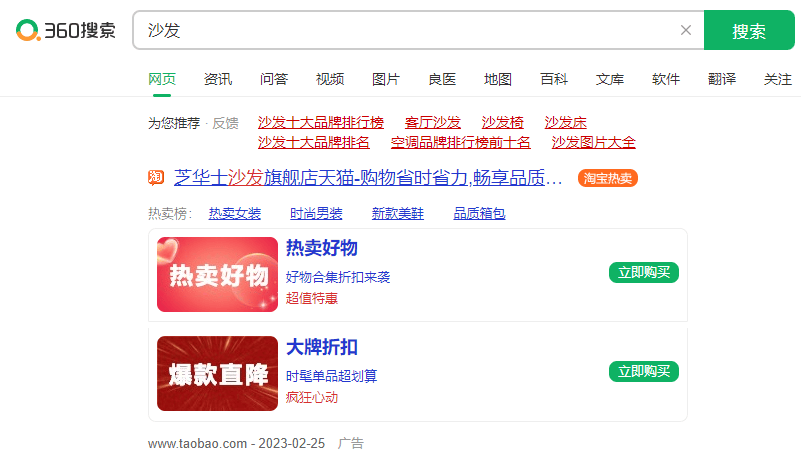The height and width of the screenshot is (464, 801).
Task: Open suggestion 沙发图片大全
Action: pyautogui.click(x=594, y=142)
